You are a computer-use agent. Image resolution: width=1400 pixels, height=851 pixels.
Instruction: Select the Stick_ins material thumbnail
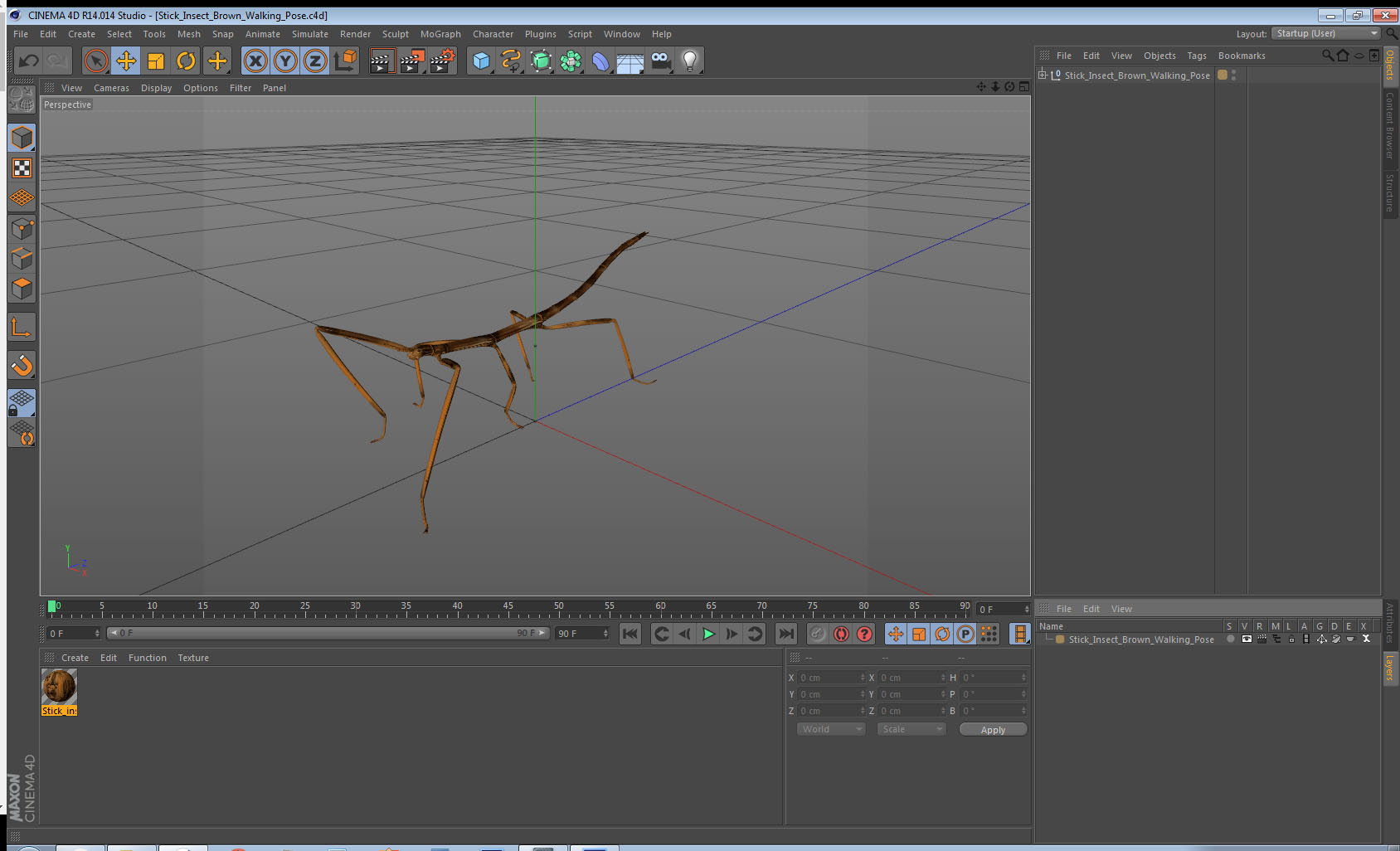click(x=59, y=687)
